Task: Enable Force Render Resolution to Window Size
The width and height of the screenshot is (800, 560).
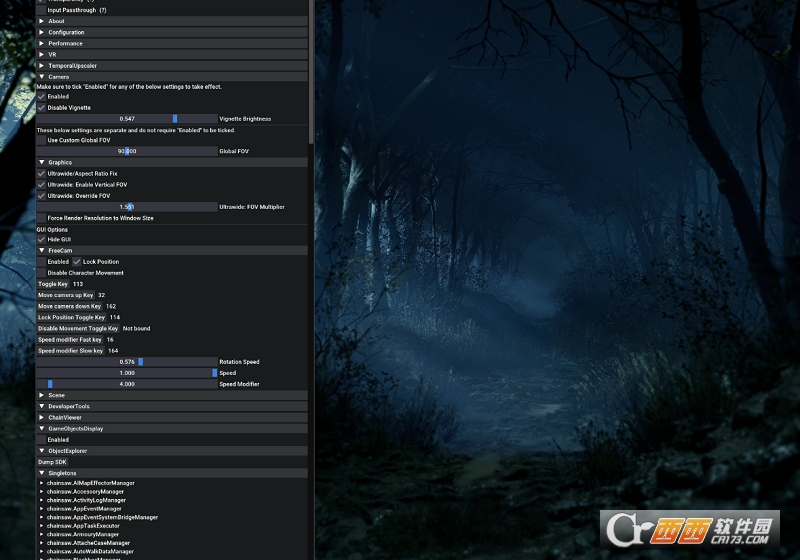Action: point(41,218)
